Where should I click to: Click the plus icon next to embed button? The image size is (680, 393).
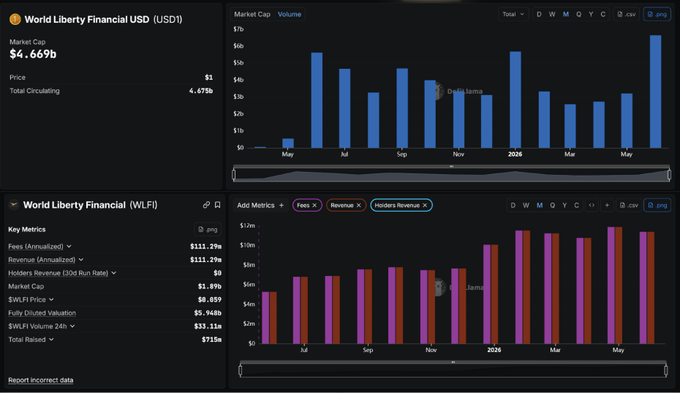pos(607,205)
